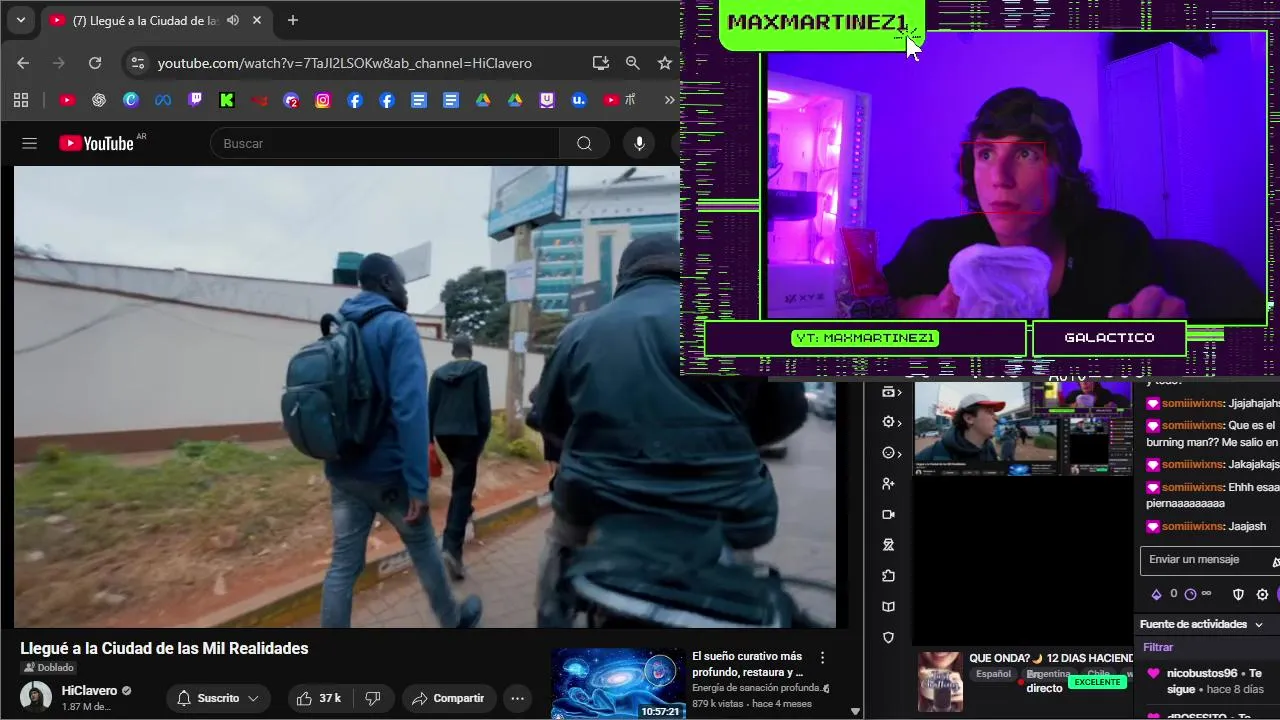Open the Chrome tab search dropdown

tap(20, 20)
